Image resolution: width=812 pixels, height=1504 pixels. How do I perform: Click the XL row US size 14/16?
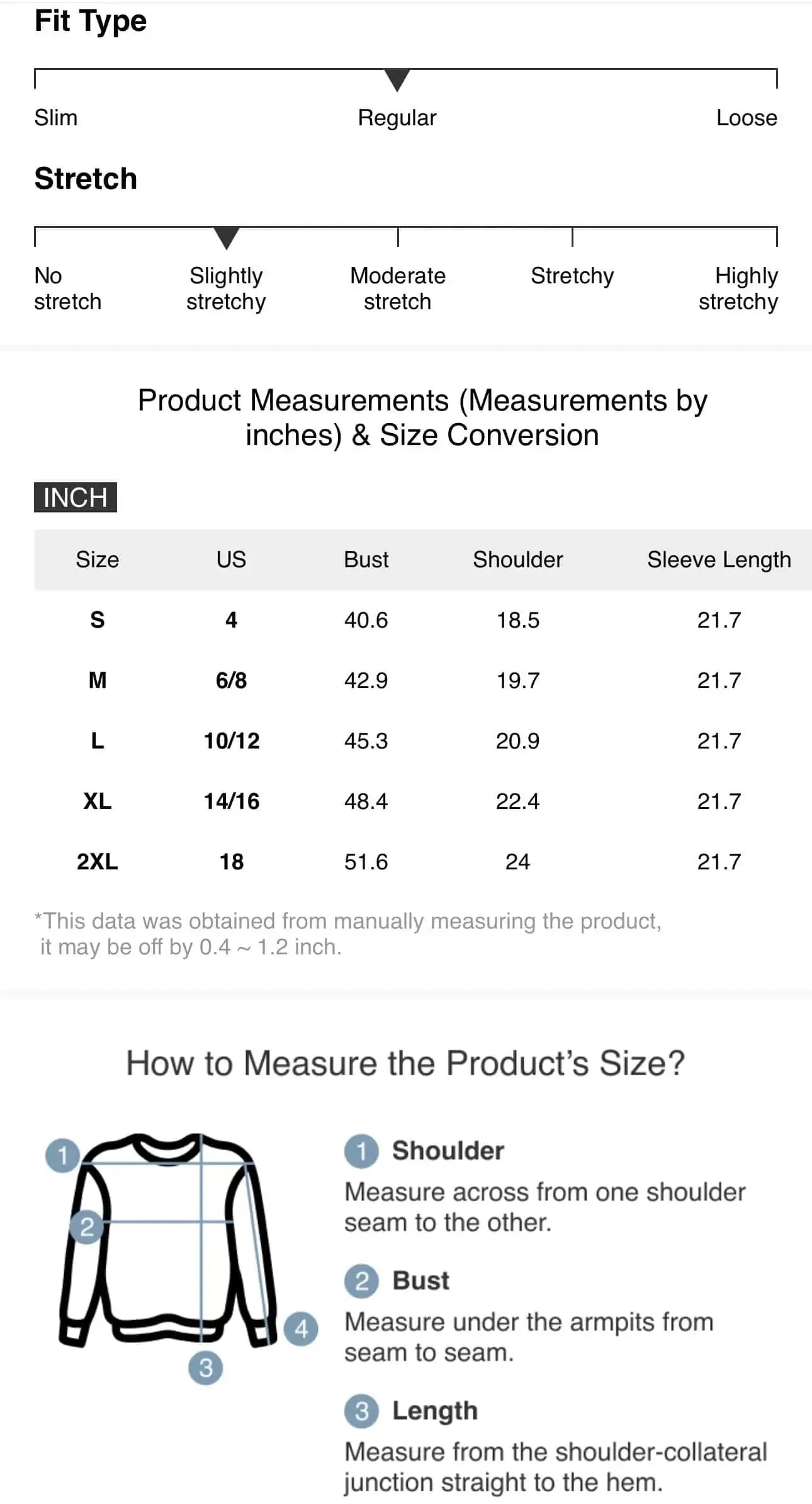[x=232, y=801]
